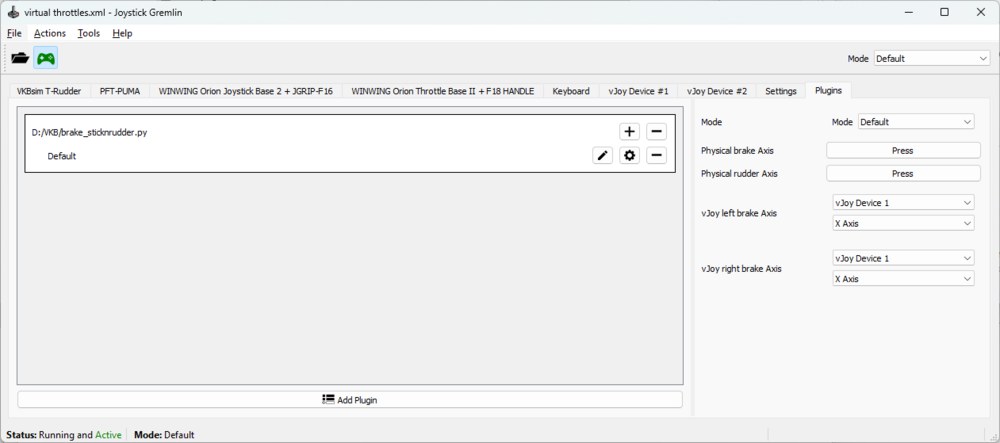1000x443 pixels.
Task: Click Status Running and Active text
Action: pos(64,435)
